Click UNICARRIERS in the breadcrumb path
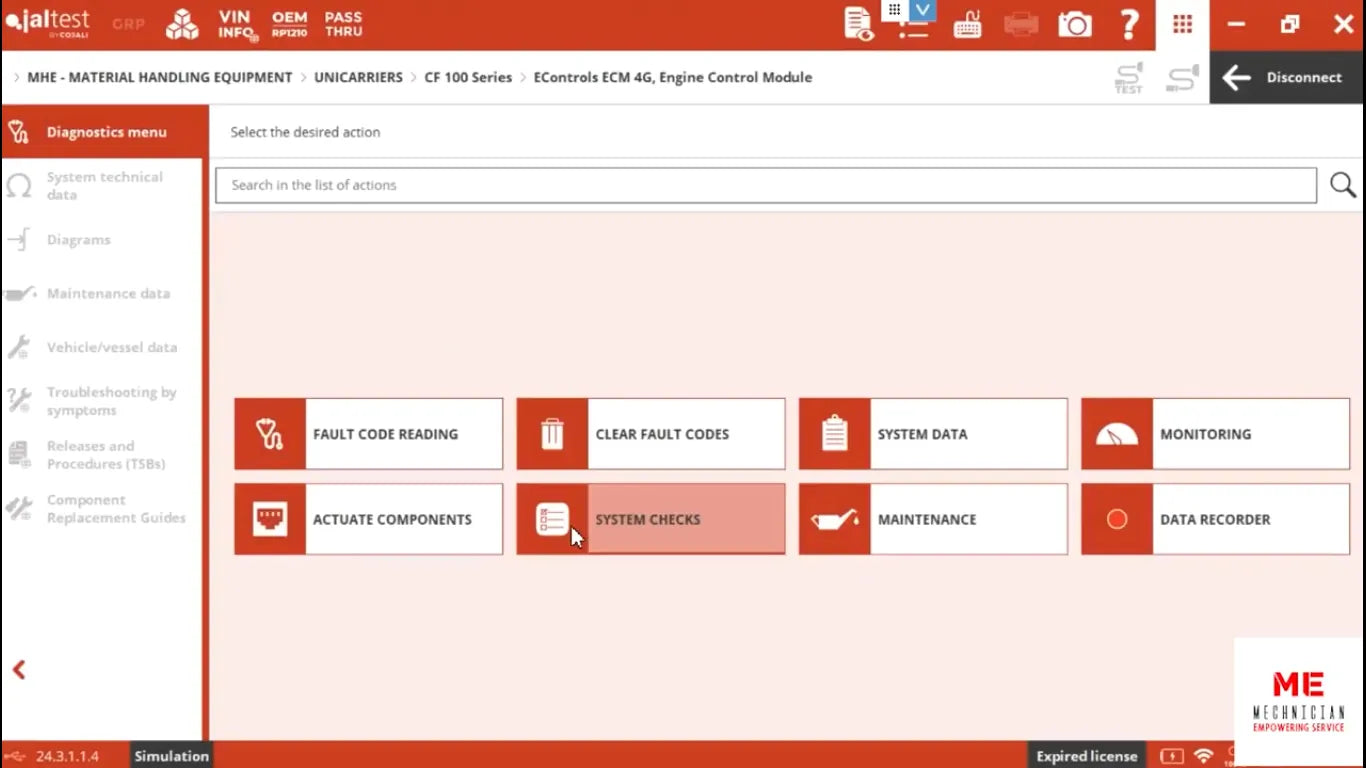The height and width of the screenshot is (768, 1366). tap(358, 77)
